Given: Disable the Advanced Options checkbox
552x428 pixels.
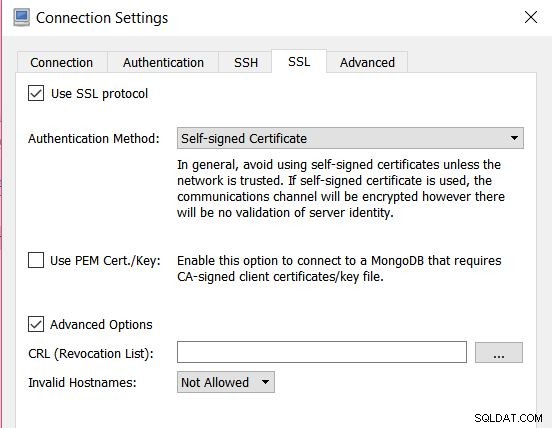Looking at the screenshot, I should click(x=36, y=324).
